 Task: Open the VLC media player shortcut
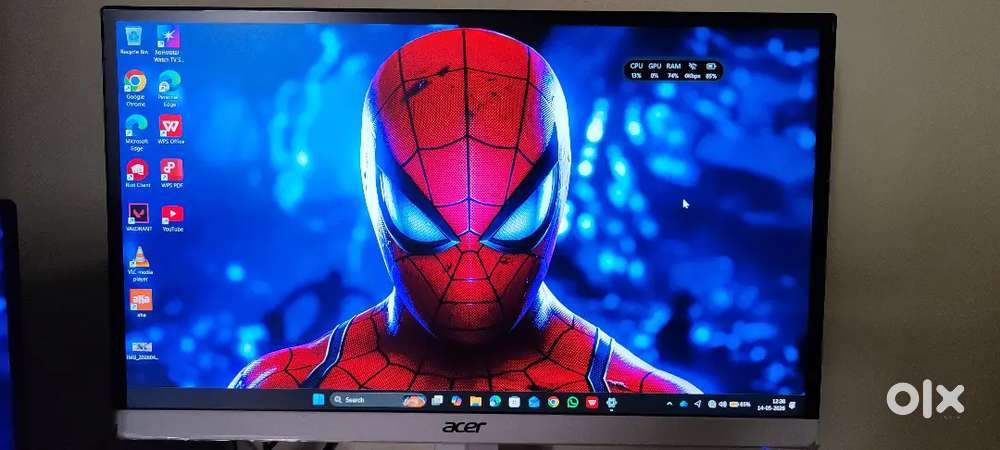(x=139, y=264)
